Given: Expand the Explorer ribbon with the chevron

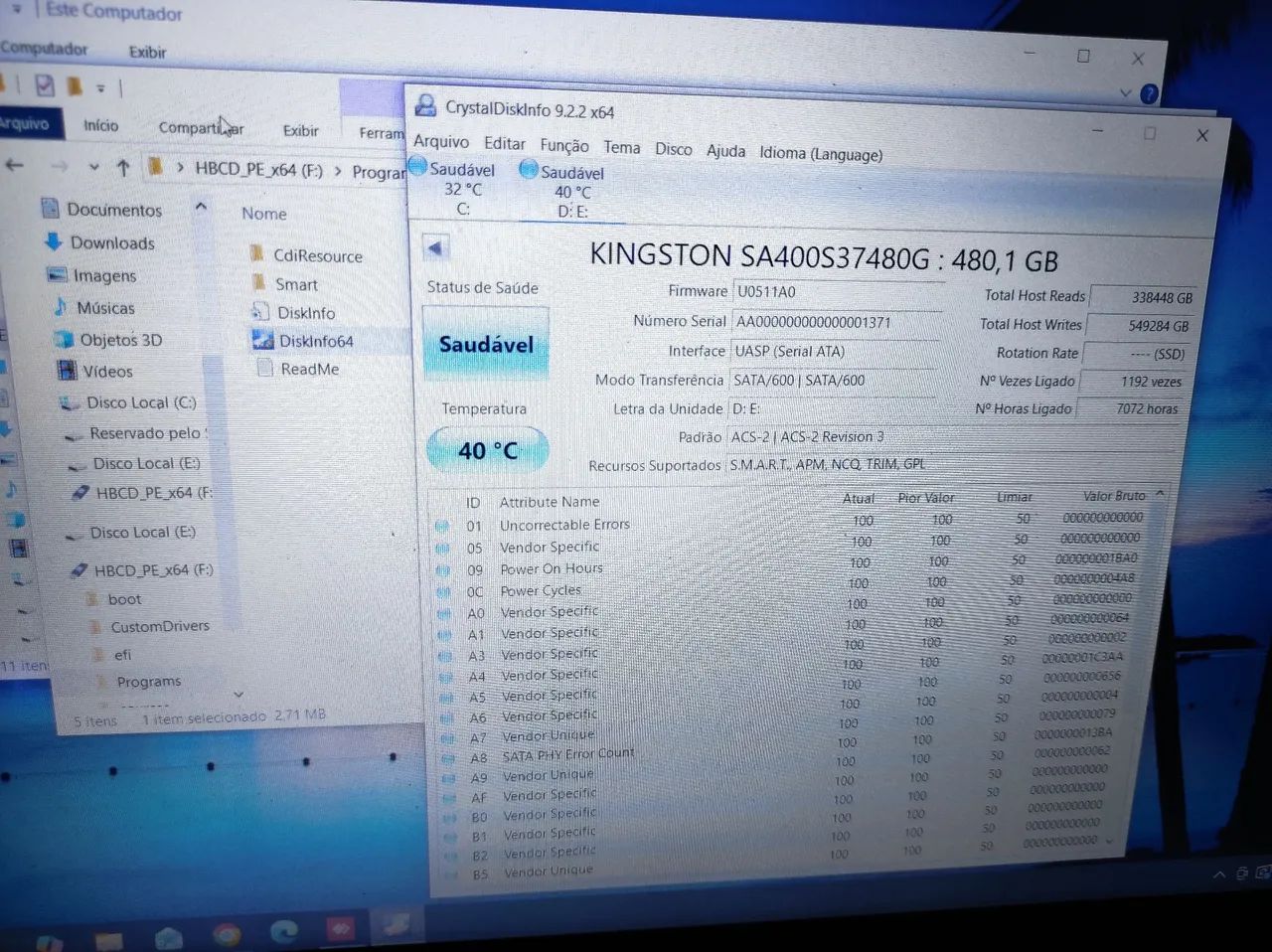Looking at the screenshot, I should click(1125, 92).
